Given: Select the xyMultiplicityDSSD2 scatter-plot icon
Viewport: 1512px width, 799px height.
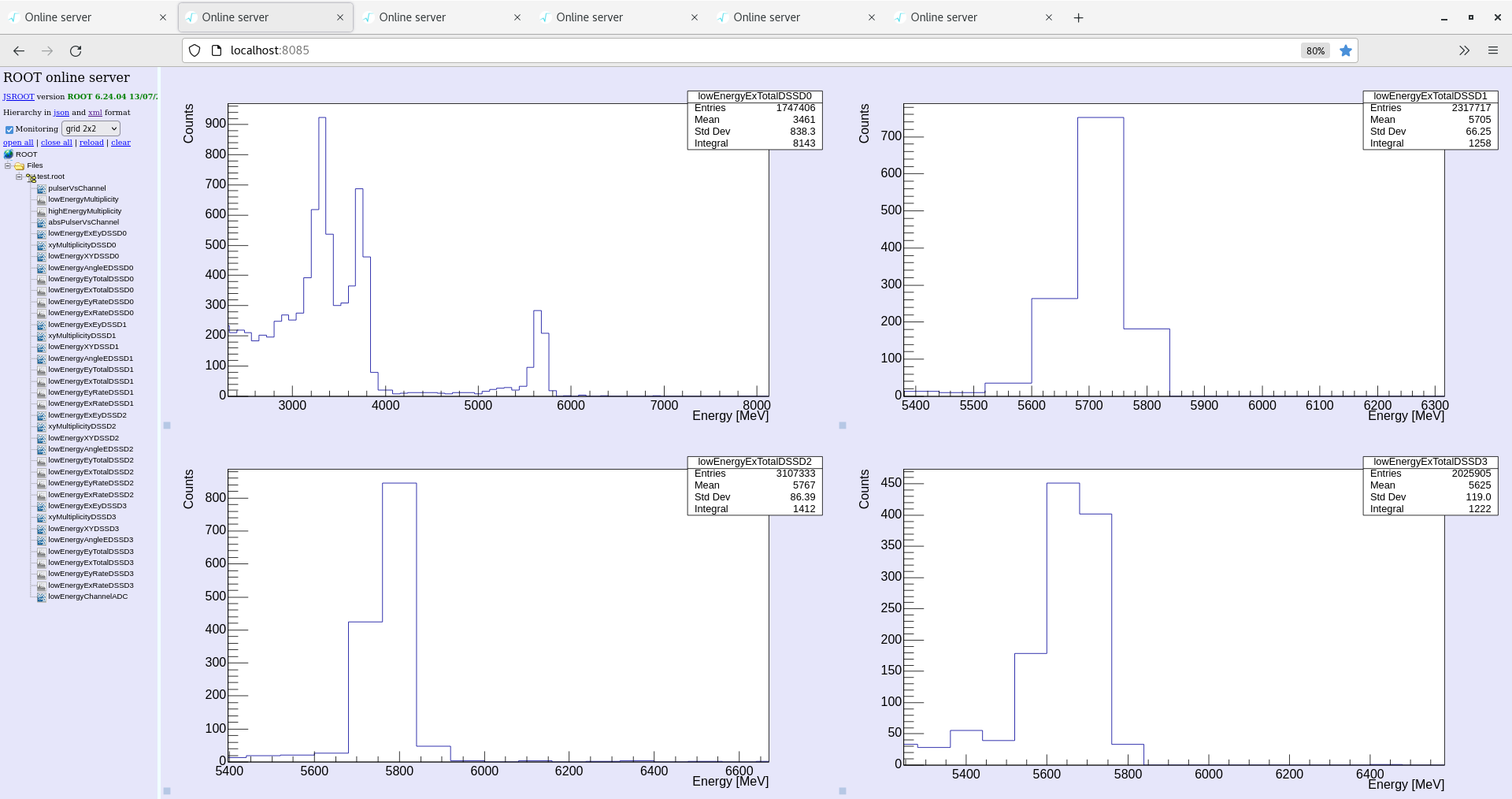Looking at the screenshot, I should click(x=41, y=426).
